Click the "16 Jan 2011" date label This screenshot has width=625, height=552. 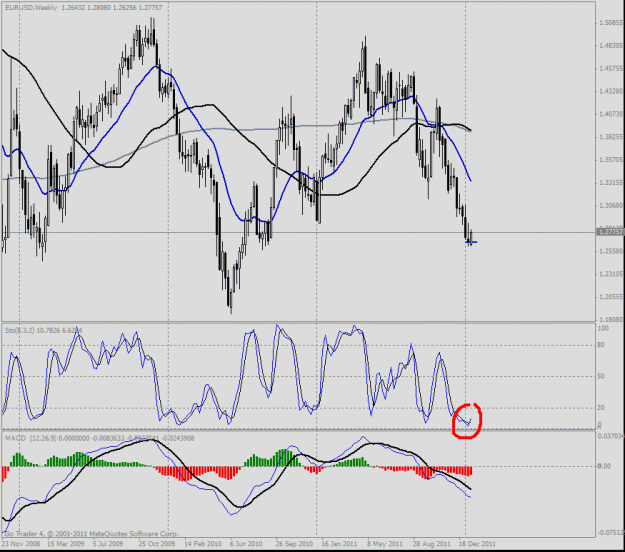point(339,544)
